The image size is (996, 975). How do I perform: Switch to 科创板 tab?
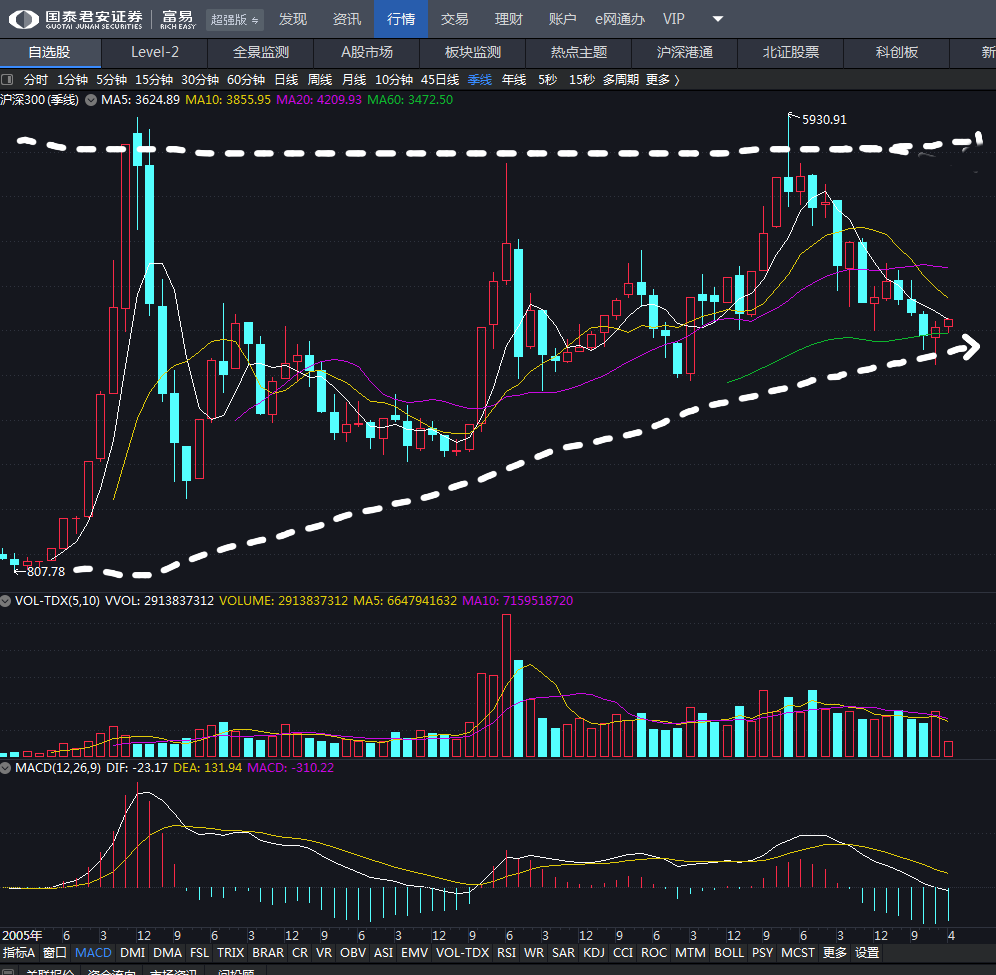pyautogui.click(x=896, y=52)
